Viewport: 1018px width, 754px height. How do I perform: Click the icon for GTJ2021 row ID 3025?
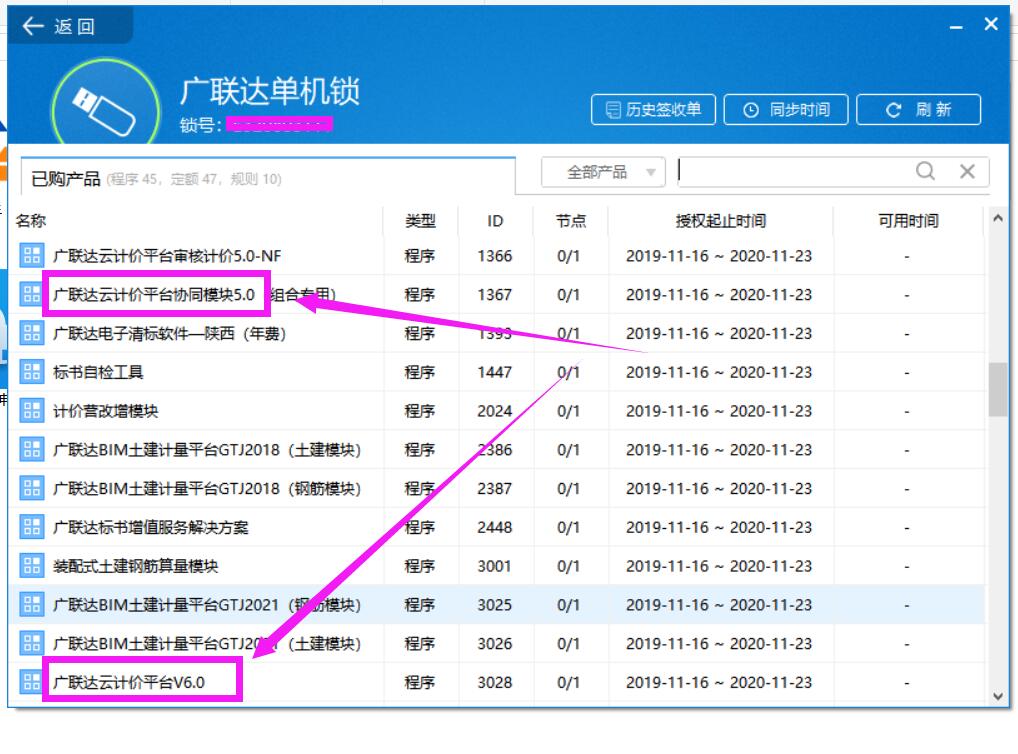31,605
